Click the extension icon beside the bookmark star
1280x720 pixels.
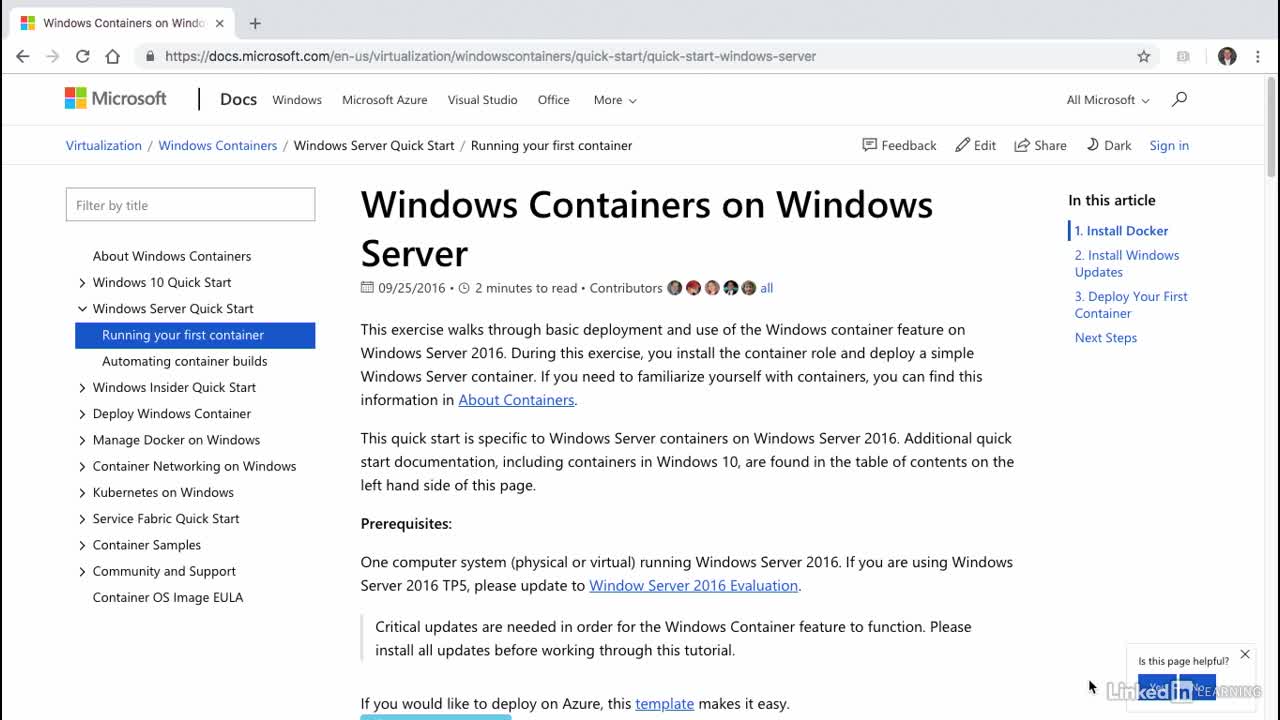click(1183, 56)
